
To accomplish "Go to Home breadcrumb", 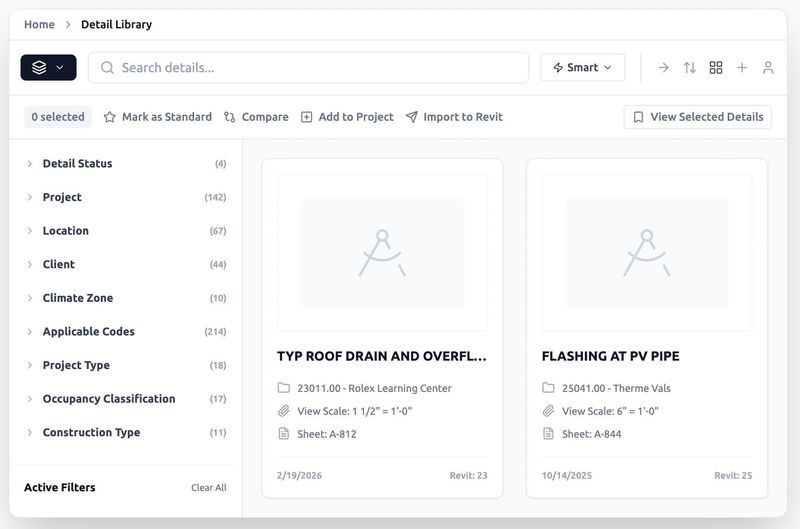I will pyautogui.click(x=39, y=24).
